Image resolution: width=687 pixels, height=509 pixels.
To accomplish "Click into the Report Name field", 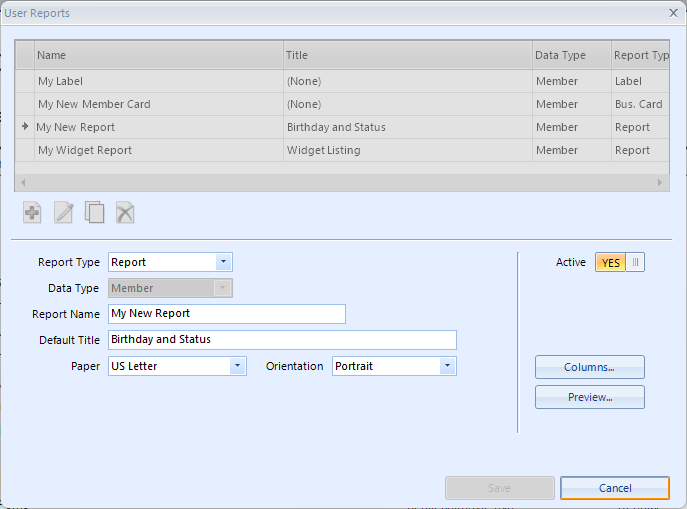I will [227, 314].
